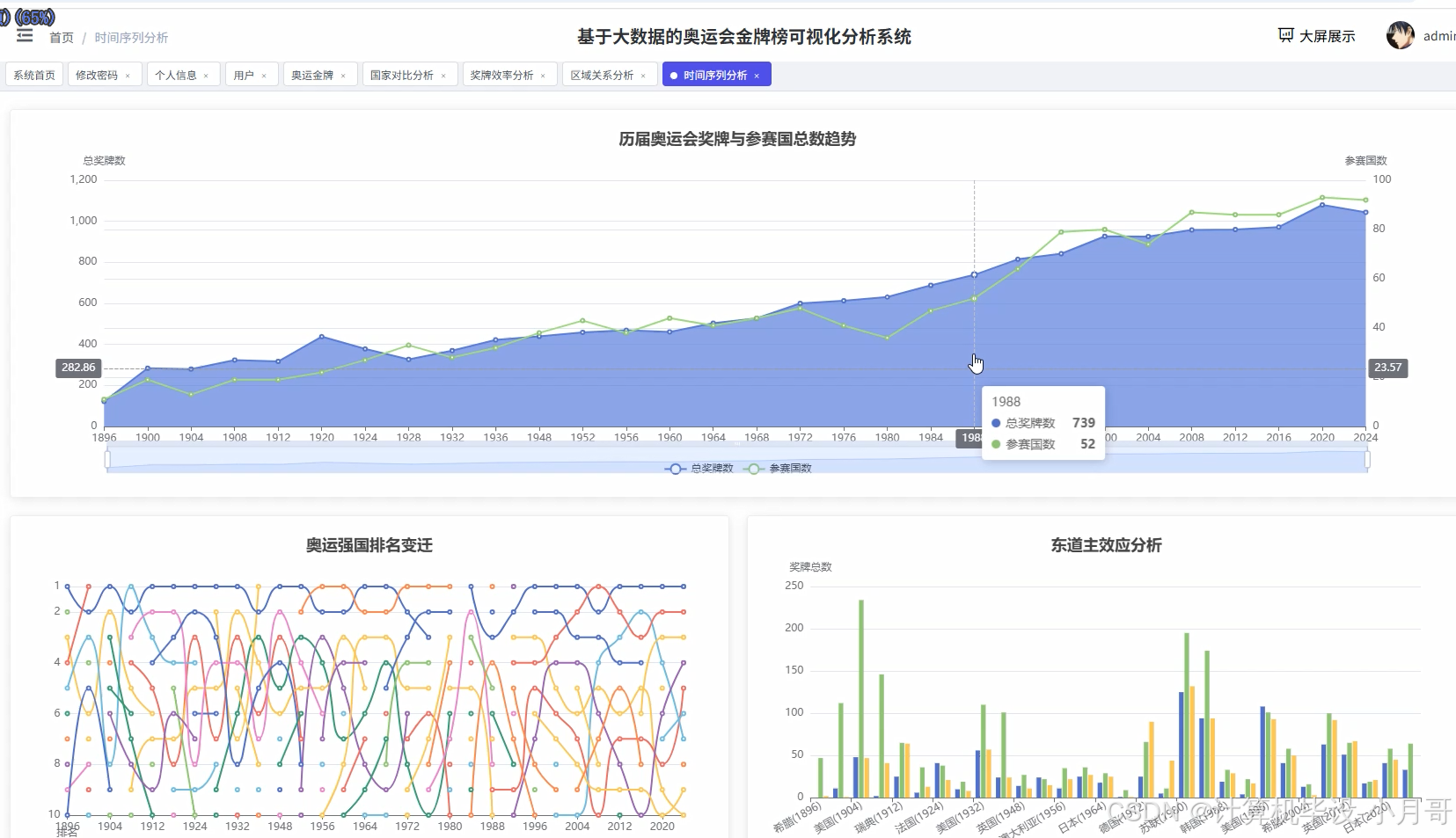Click the 基于大数据的奥运会金牌榜可视化分析系统 header title
Image resolution: width=1456 pixels, height=838 pixels.
point(744,37)
